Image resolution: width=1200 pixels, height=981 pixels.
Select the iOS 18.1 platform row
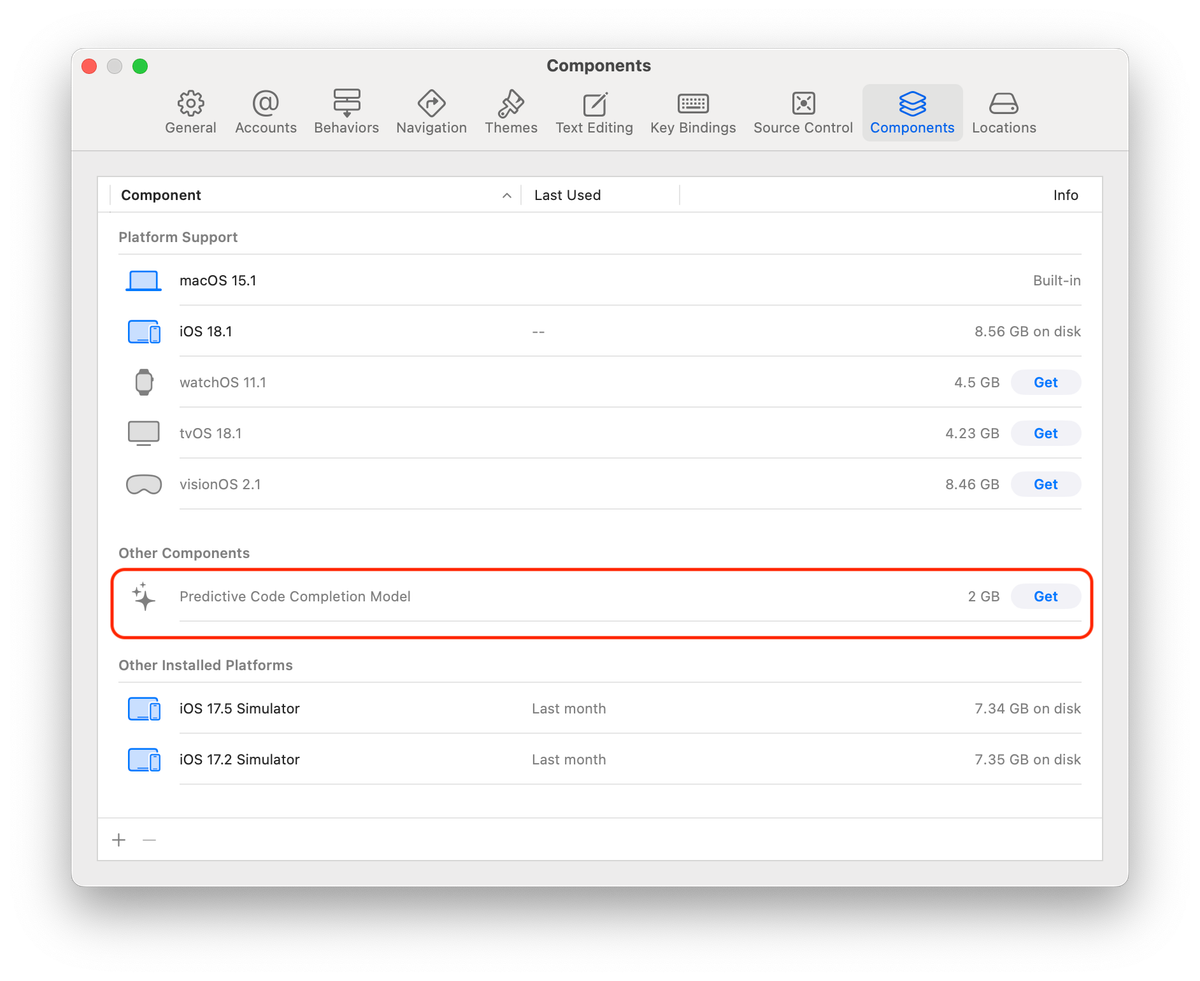400,331
